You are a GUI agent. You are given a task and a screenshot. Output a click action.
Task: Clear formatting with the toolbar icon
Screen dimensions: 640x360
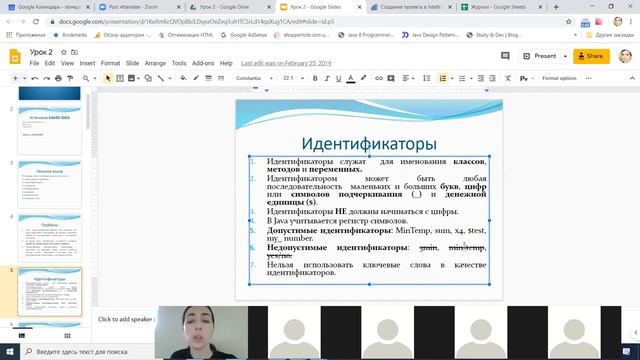tap(508, 78)
